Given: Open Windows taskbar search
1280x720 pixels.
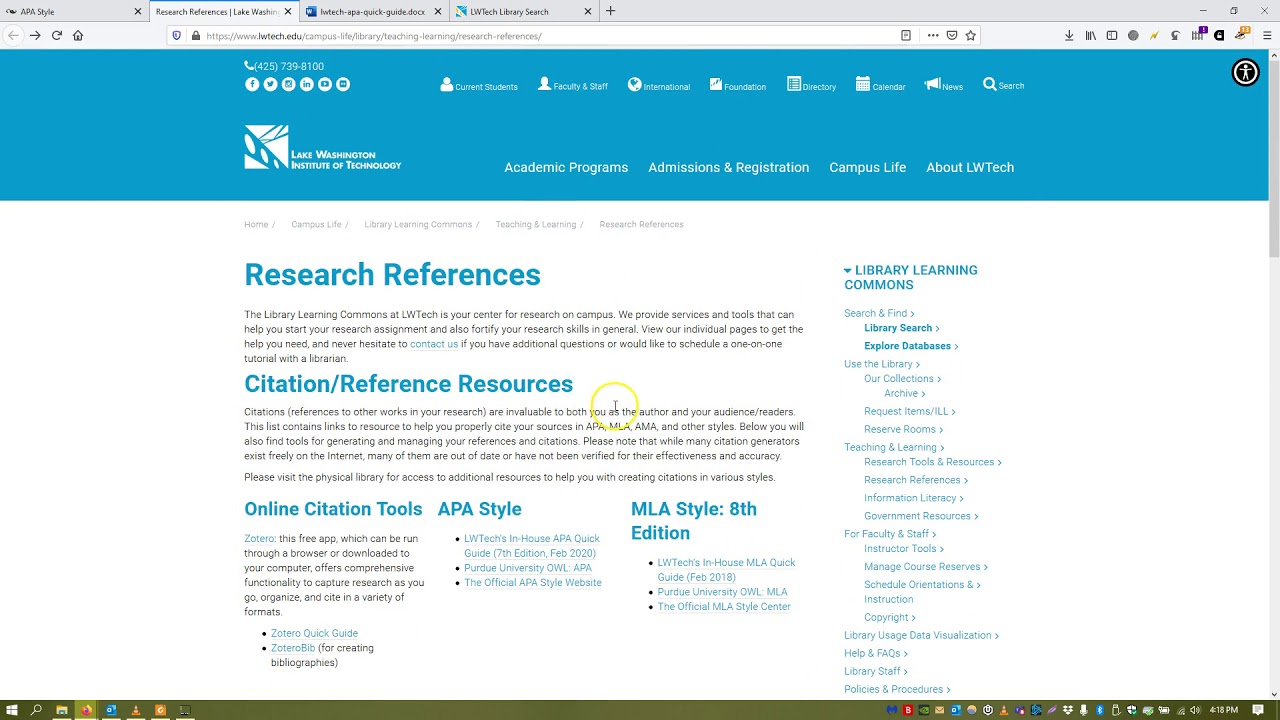Looking at the screenshot, I should (36, 710).
